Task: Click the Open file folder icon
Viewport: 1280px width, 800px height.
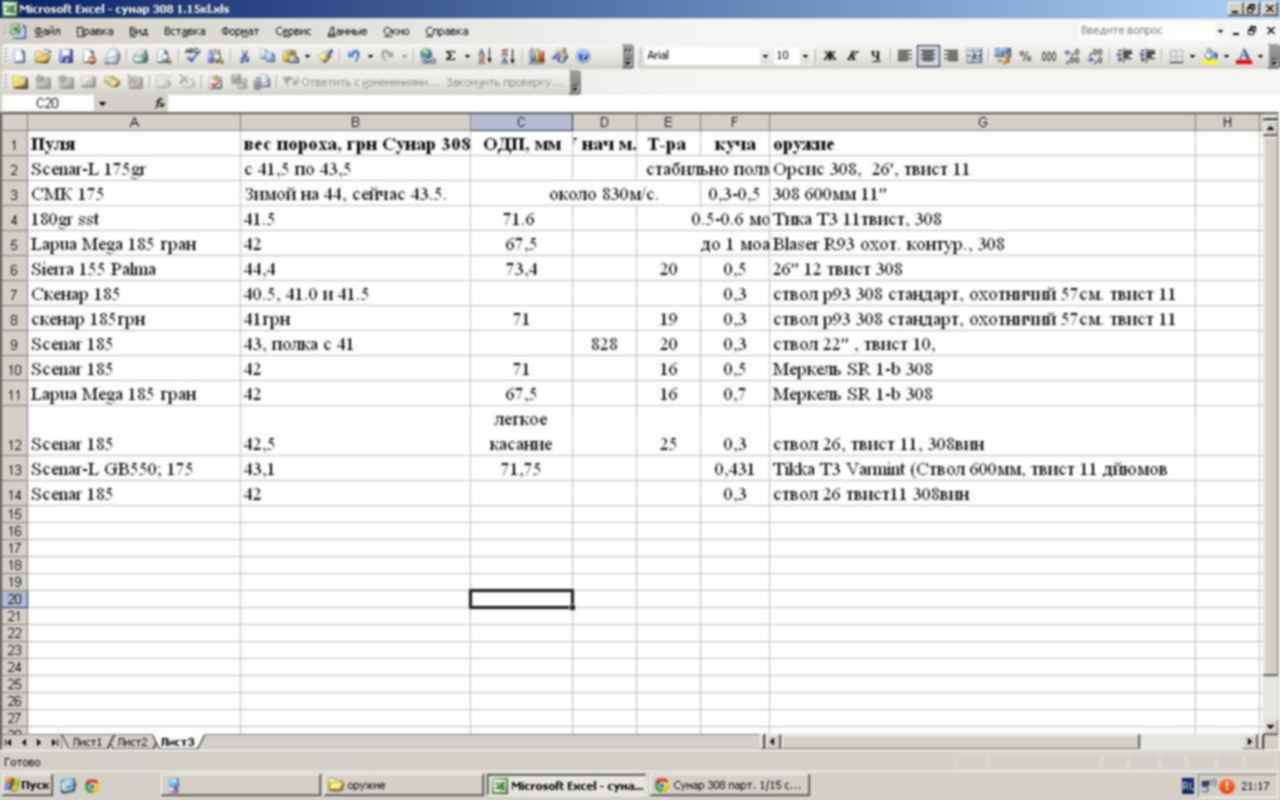Action: coord(42,56)
